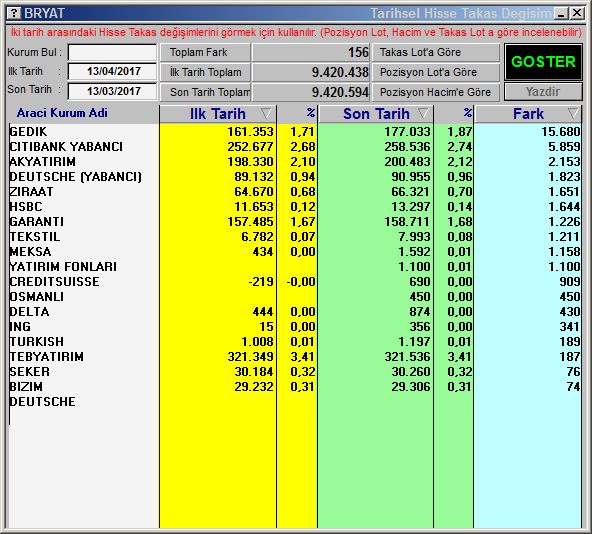Select YATIRIM FONLARI row
592x534 pixels.
(x=63, y=267)
